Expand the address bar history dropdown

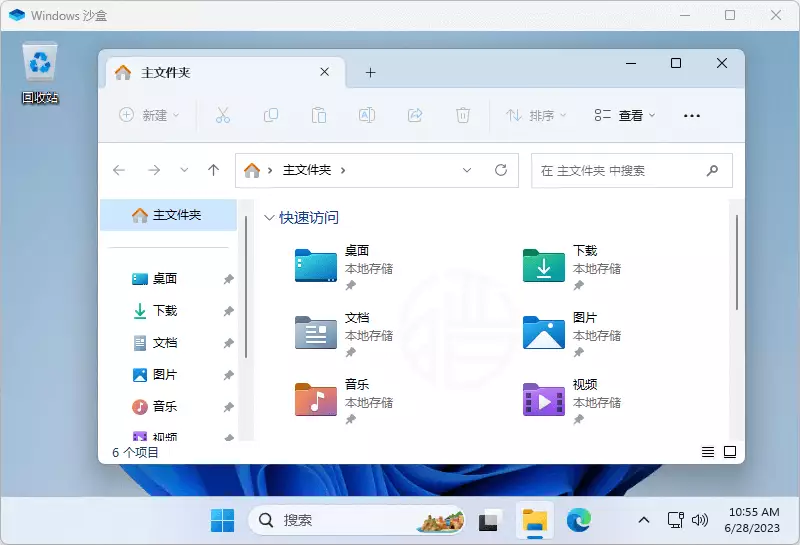pos(467,170)
